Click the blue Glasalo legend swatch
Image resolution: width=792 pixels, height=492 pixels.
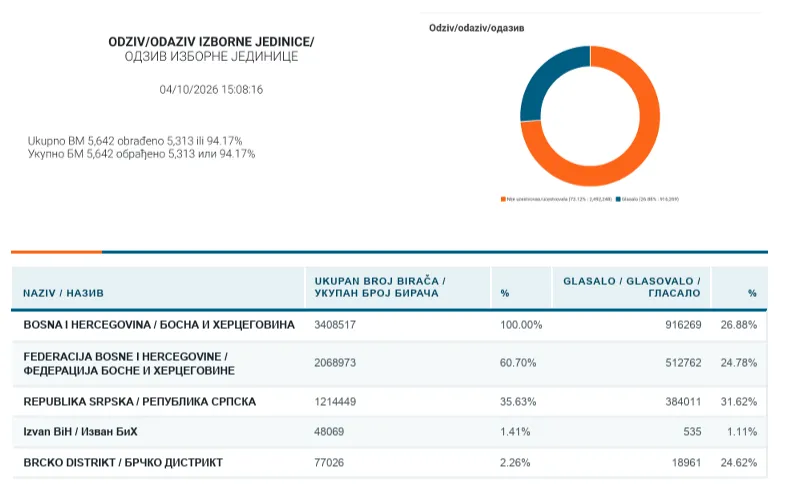click(x=618, y=199)
